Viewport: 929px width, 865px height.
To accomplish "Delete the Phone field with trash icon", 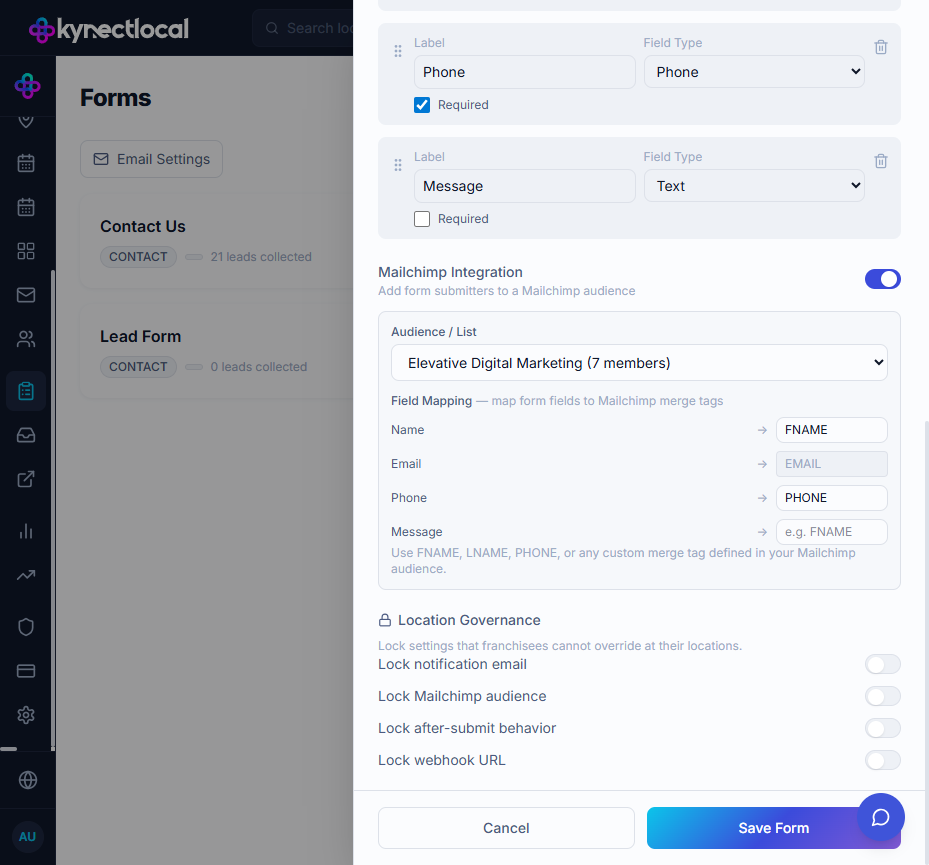I will pos(880,47).
